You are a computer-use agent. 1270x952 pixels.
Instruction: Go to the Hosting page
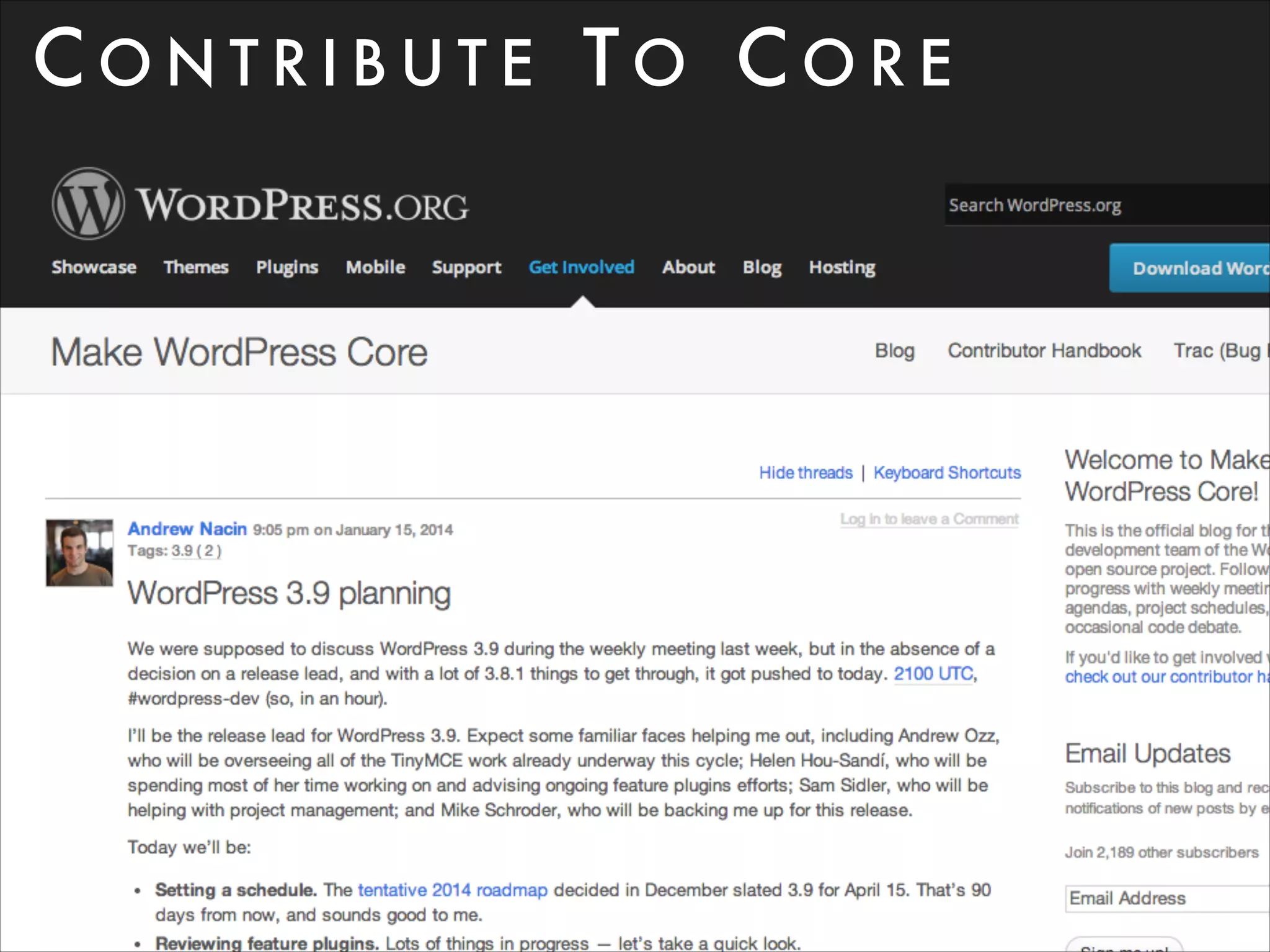(842, 267)
